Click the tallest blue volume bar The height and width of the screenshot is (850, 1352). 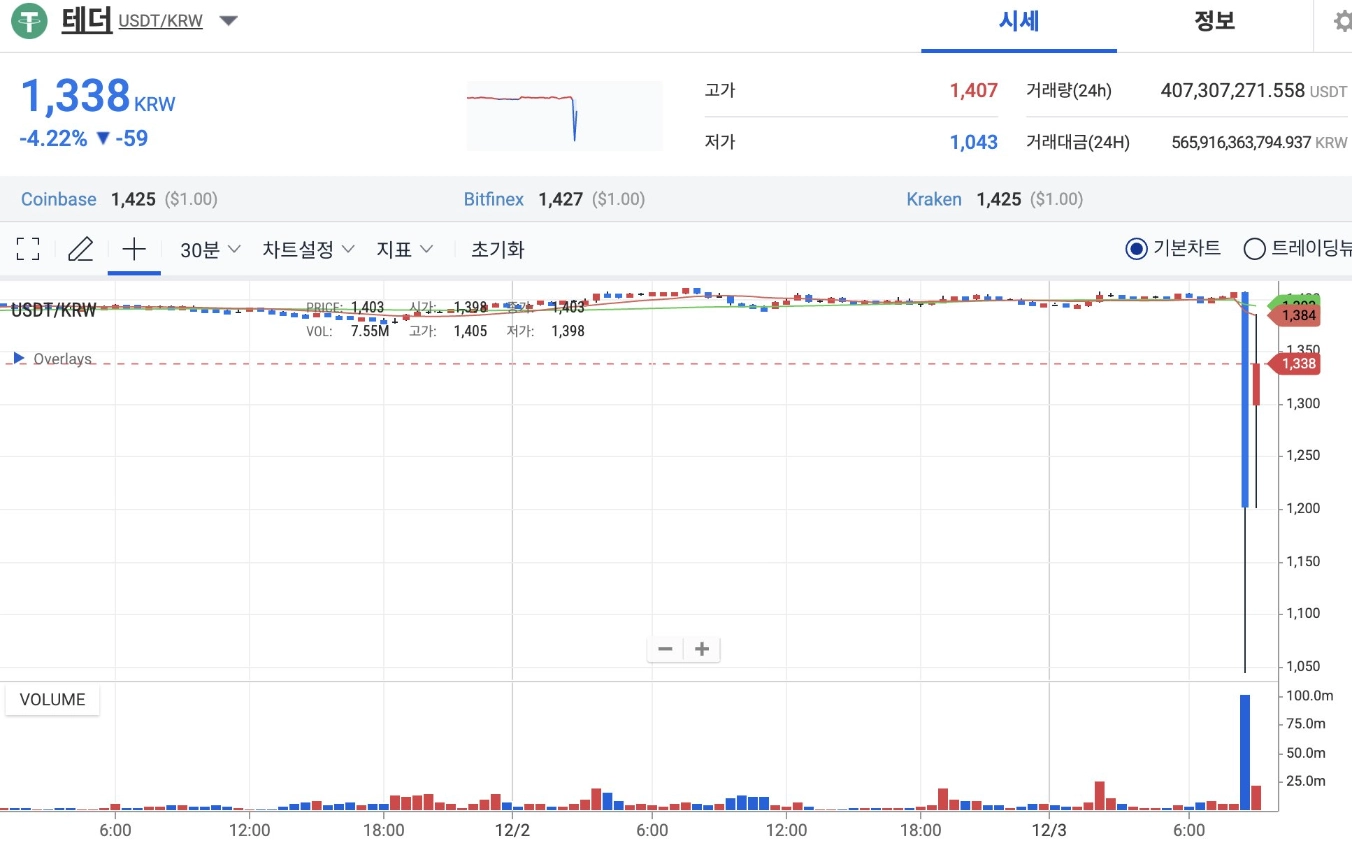[1245, 752]
